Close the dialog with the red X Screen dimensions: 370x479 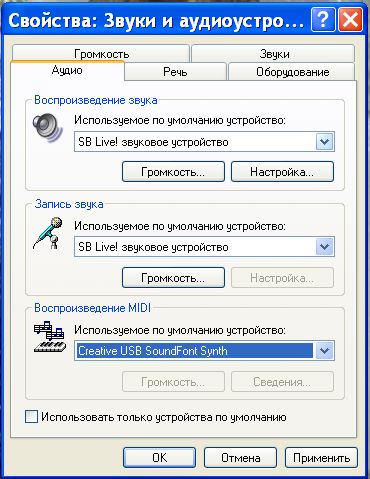click(x=350, y=20)
